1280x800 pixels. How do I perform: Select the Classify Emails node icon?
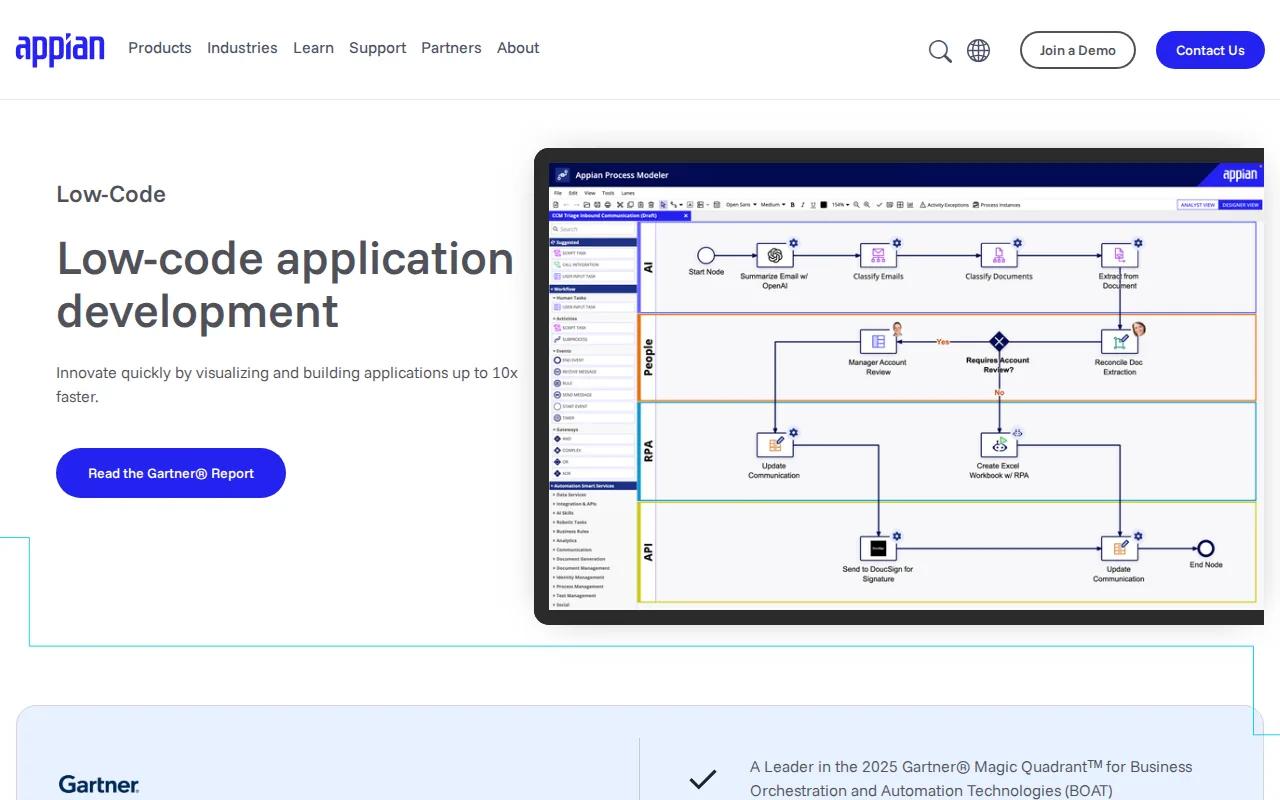(878, 256)
